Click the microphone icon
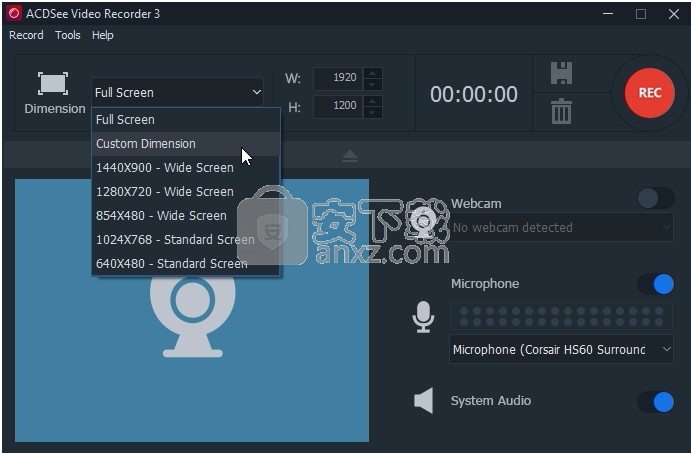Image resolution: width=691 pixels, height=453 pixels. click(x=423, y=317)
